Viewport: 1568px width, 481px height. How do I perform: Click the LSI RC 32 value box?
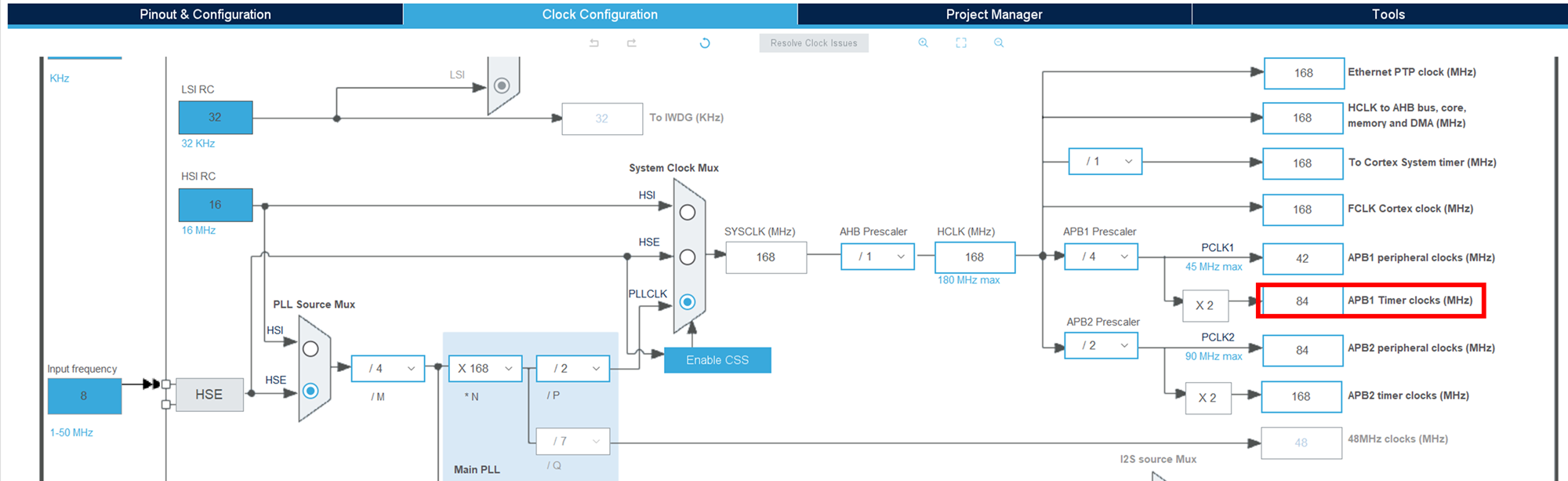[216, 118]
